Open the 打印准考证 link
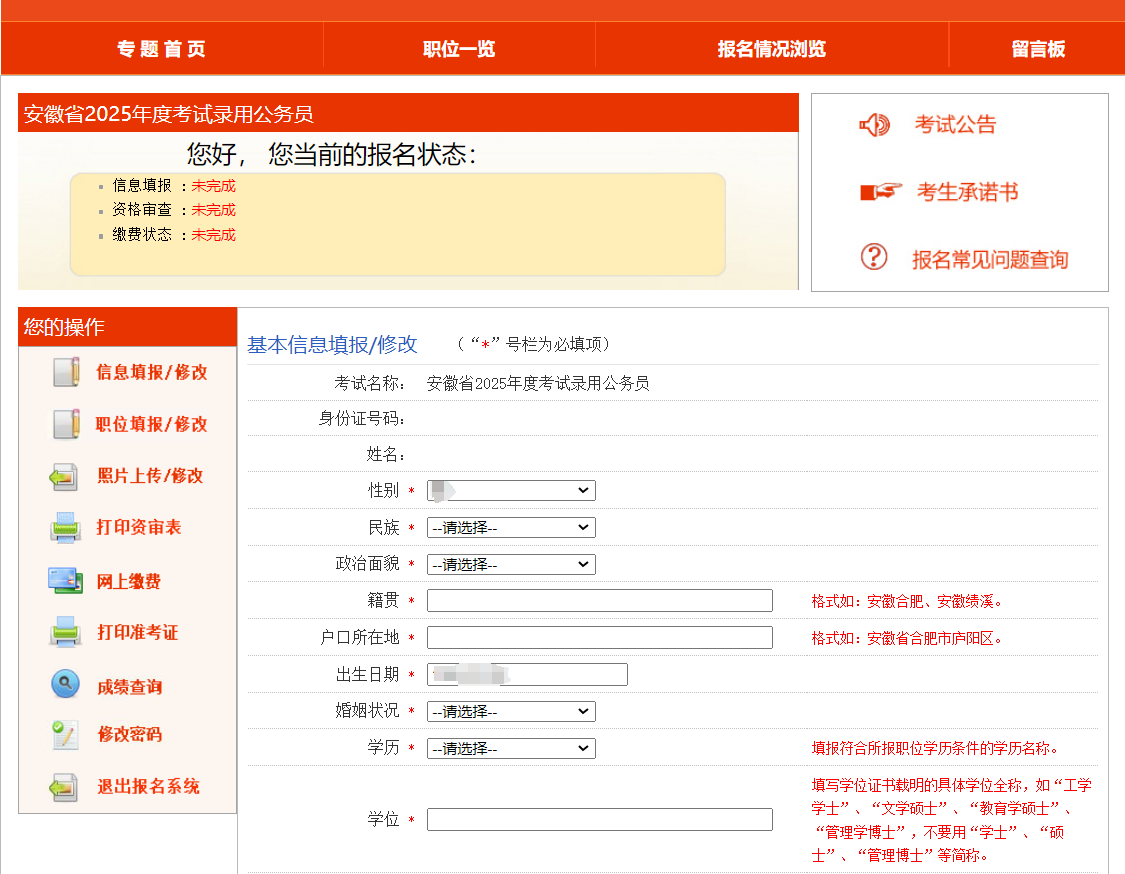Image resolution: width=1125 pixels, height=874 pixels. pos(138,632)
